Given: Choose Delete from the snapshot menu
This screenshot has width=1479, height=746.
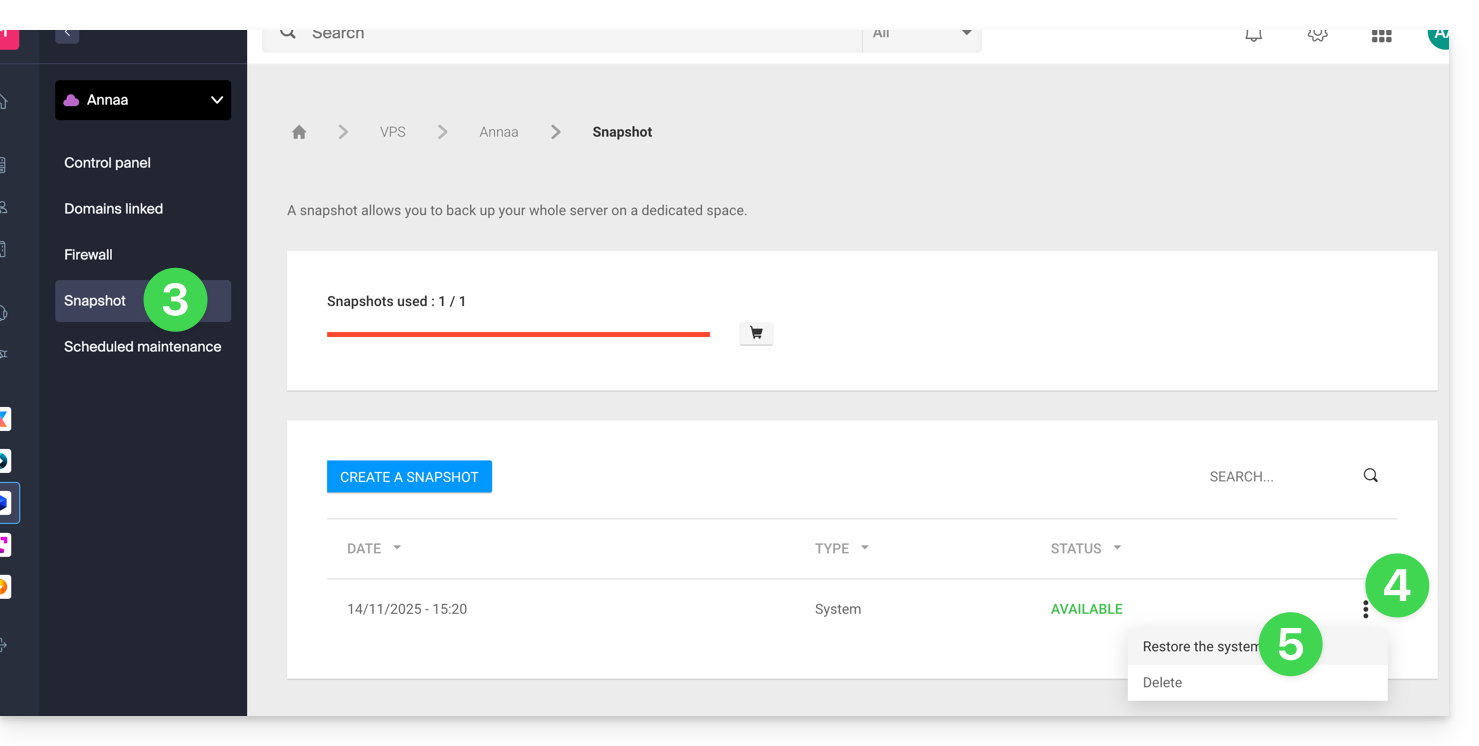Looking at the screenshot, I should click(x=1162, y=683).
